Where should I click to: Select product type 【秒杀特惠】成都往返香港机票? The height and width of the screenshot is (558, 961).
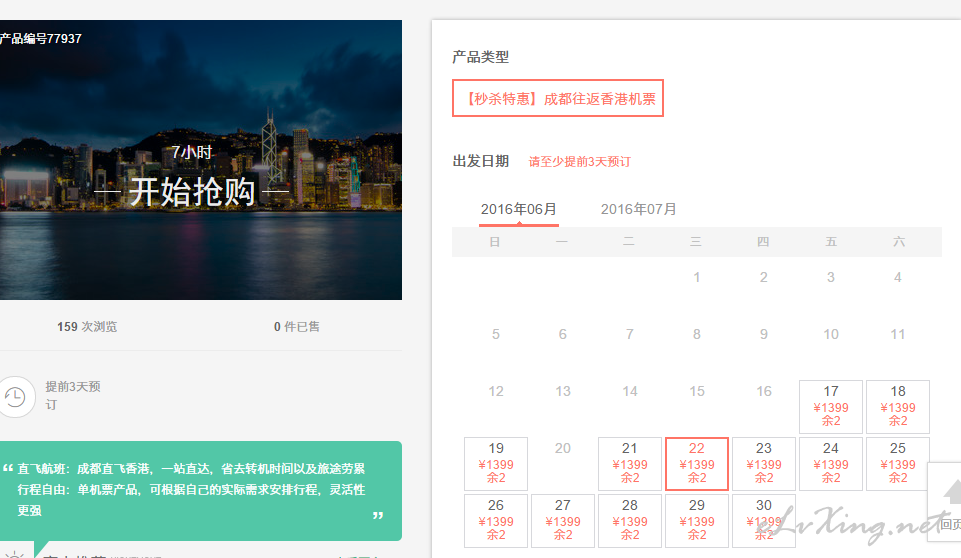[x=558, y=98]
